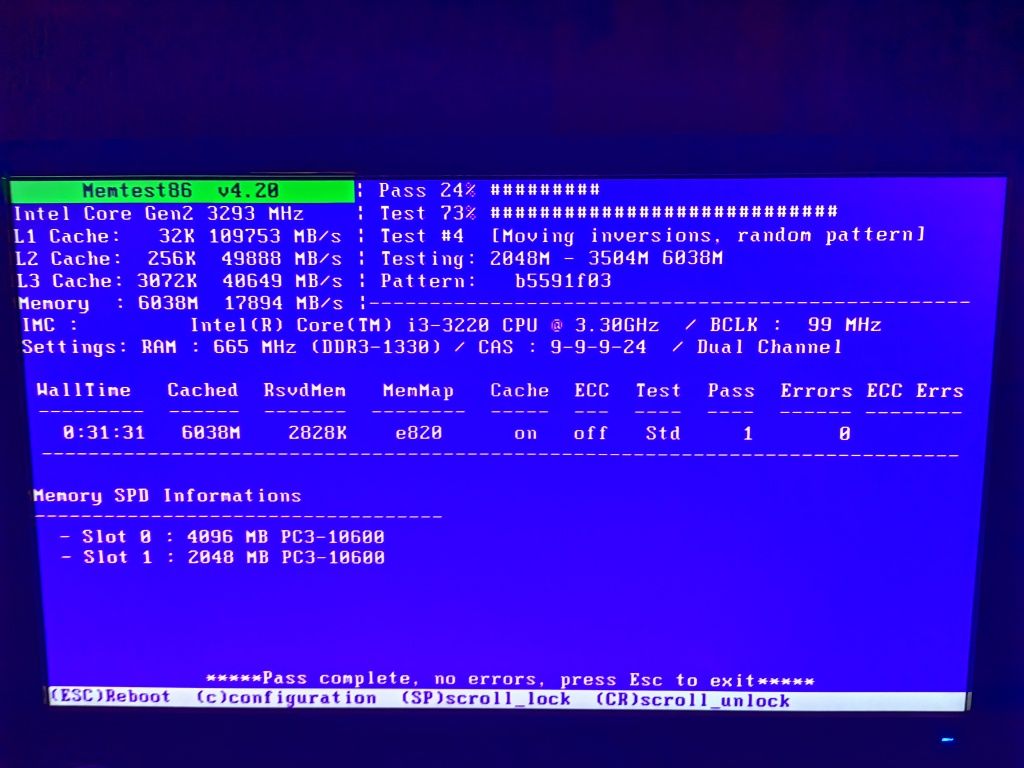Click the ECC column header
Viewport: 1024px width, 768px height.
[x=592, y=391]
